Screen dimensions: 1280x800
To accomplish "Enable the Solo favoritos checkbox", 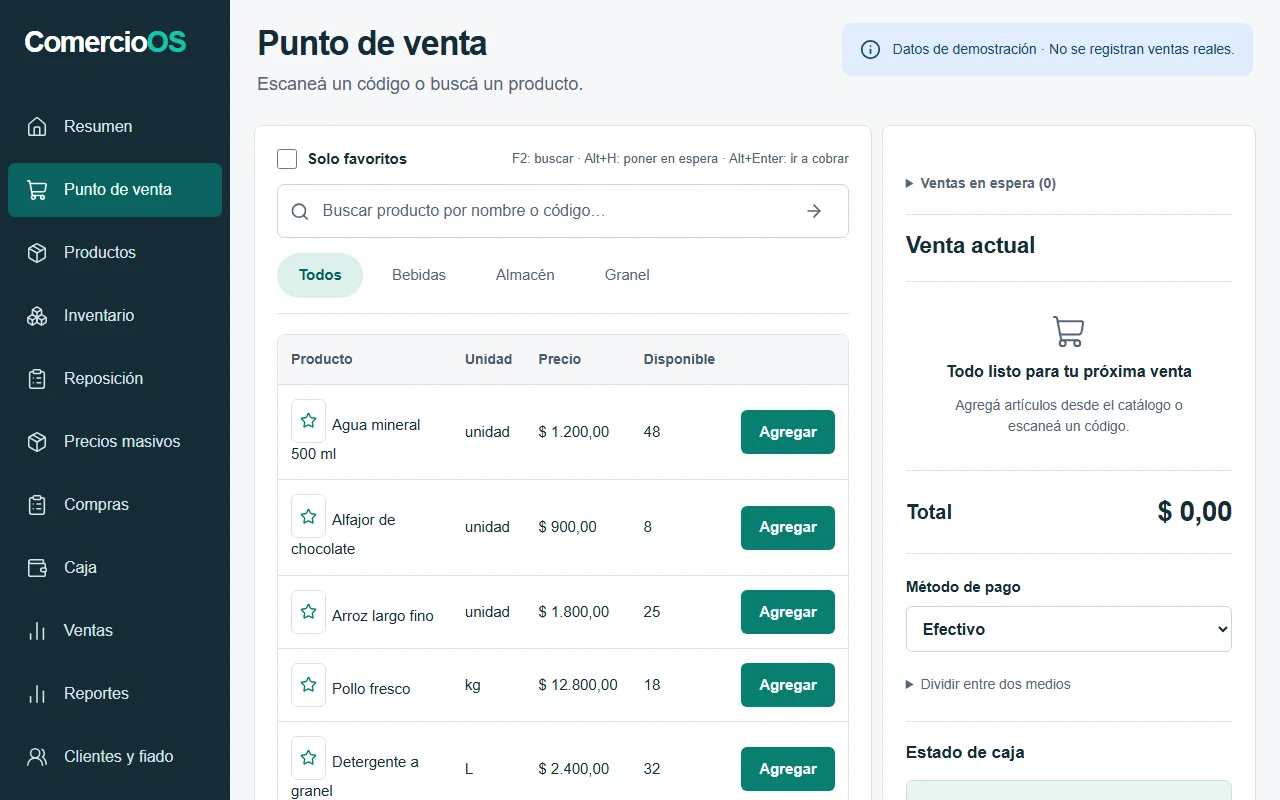I will pos(287,159).
